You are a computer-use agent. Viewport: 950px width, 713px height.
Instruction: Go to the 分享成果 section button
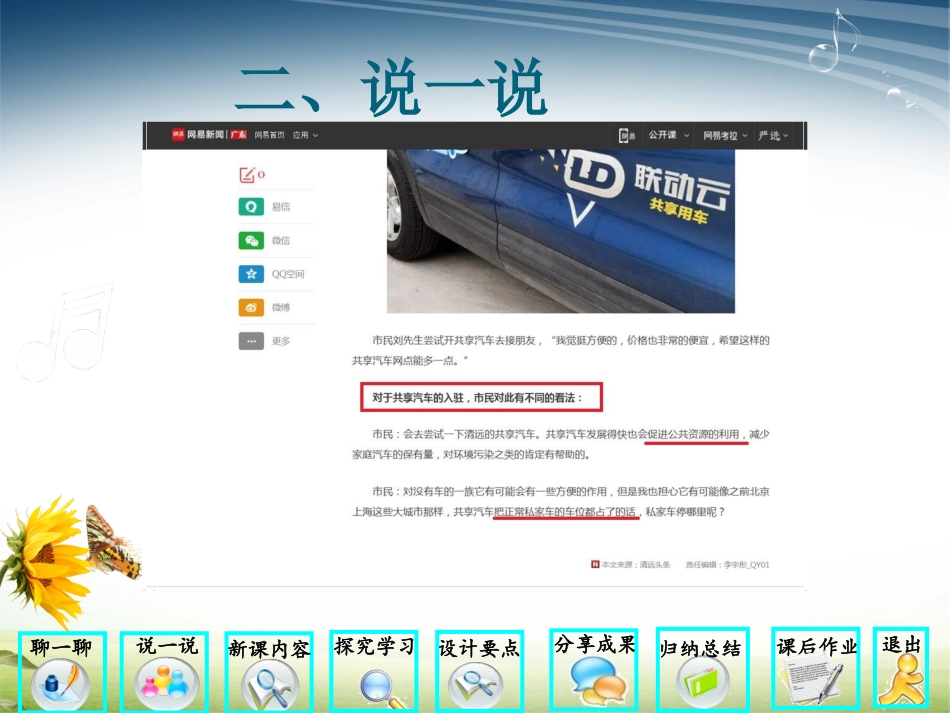[594, 669]
